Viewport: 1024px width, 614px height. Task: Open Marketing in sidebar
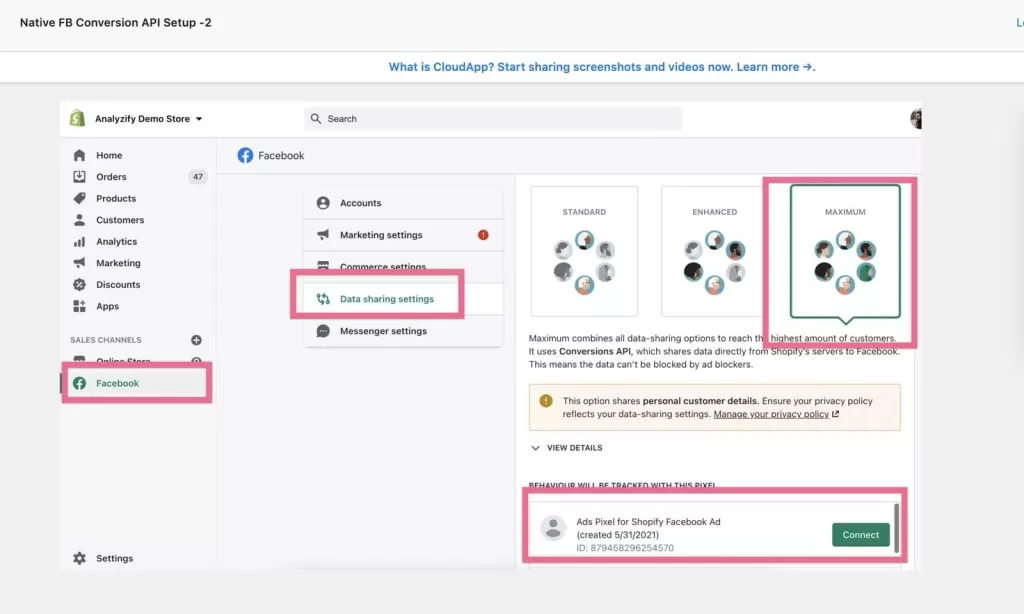118,263
